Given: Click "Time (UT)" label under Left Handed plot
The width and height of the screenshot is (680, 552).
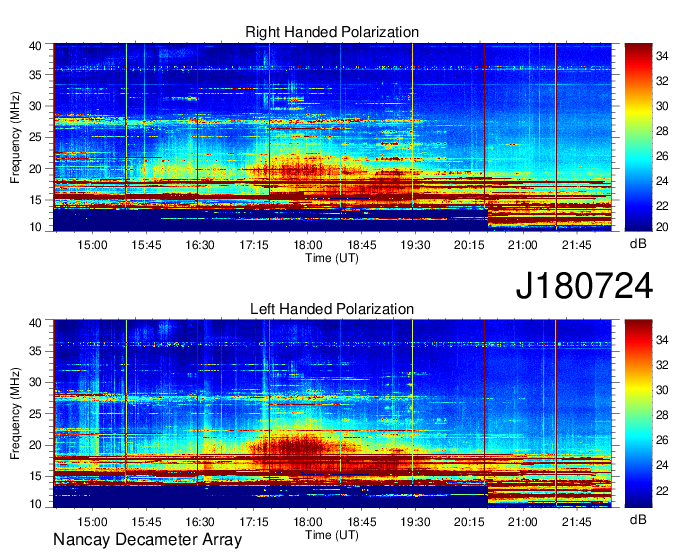Looking at the screenshot, I should click(x=332, y=535).
